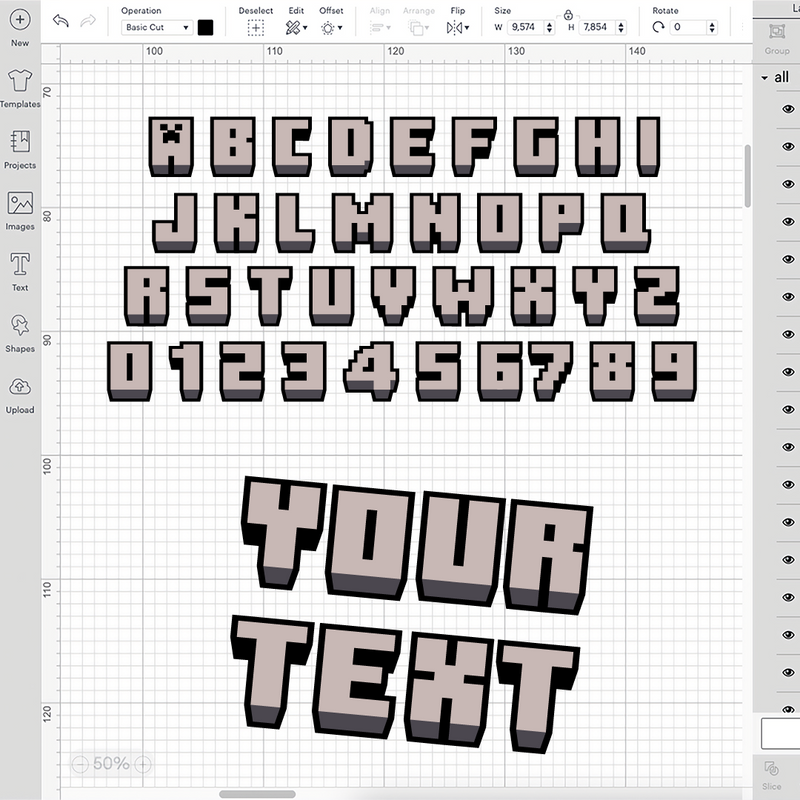800x800 pixels.
Task: Open the Edit menu in the toolbar
Action: click(295, 25)
